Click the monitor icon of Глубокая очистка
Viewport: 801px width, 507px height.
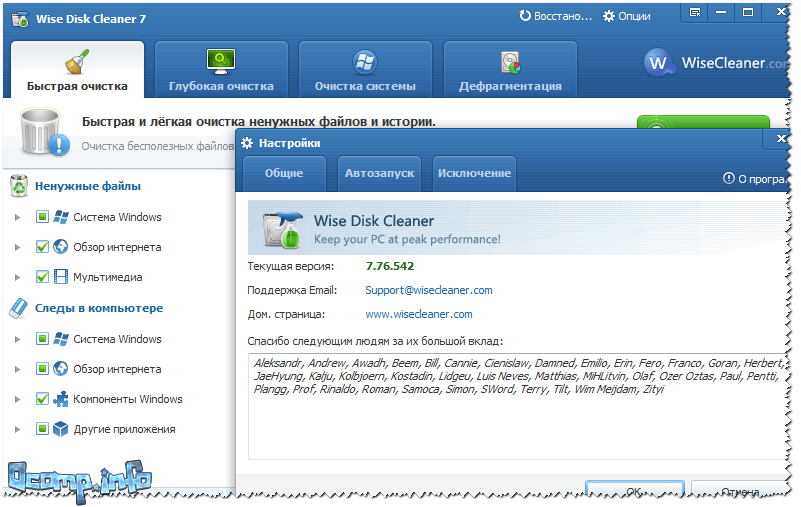(221, 62)
